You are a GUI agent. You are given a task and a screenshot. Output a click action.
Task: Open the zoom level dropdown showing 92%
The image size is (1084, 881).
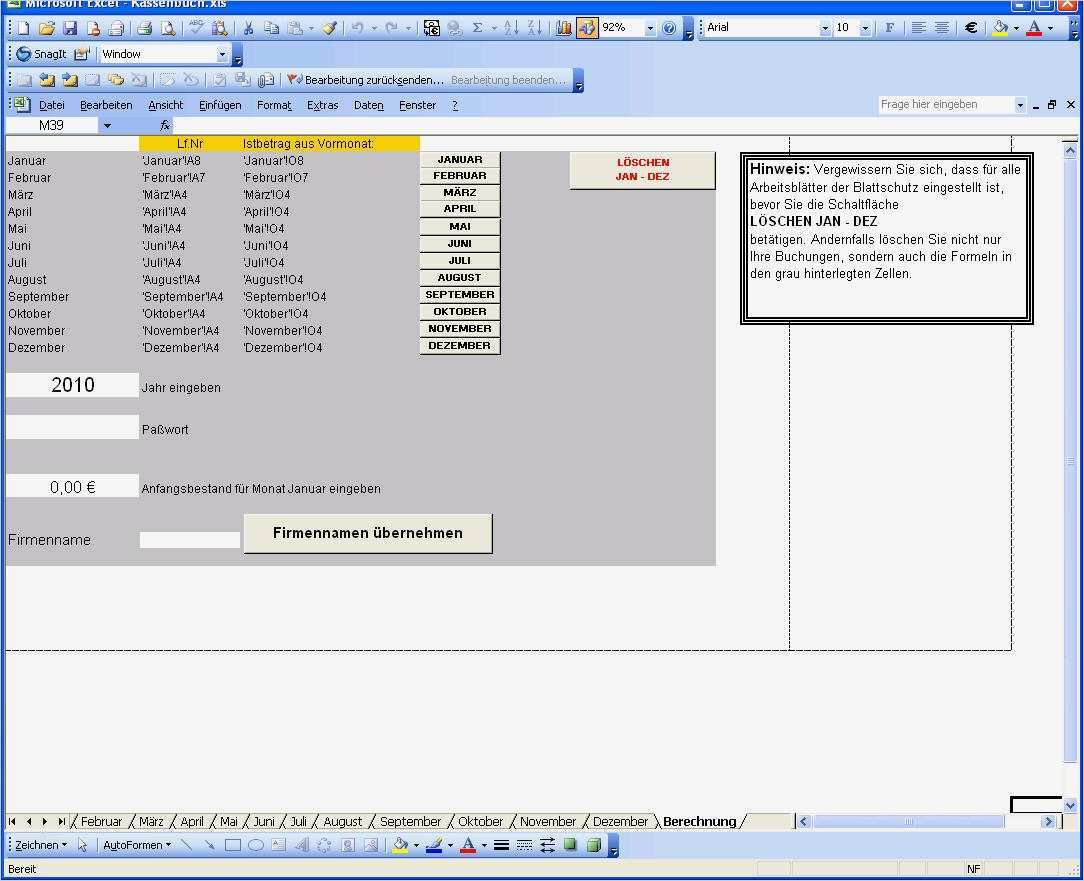[650, 27]
